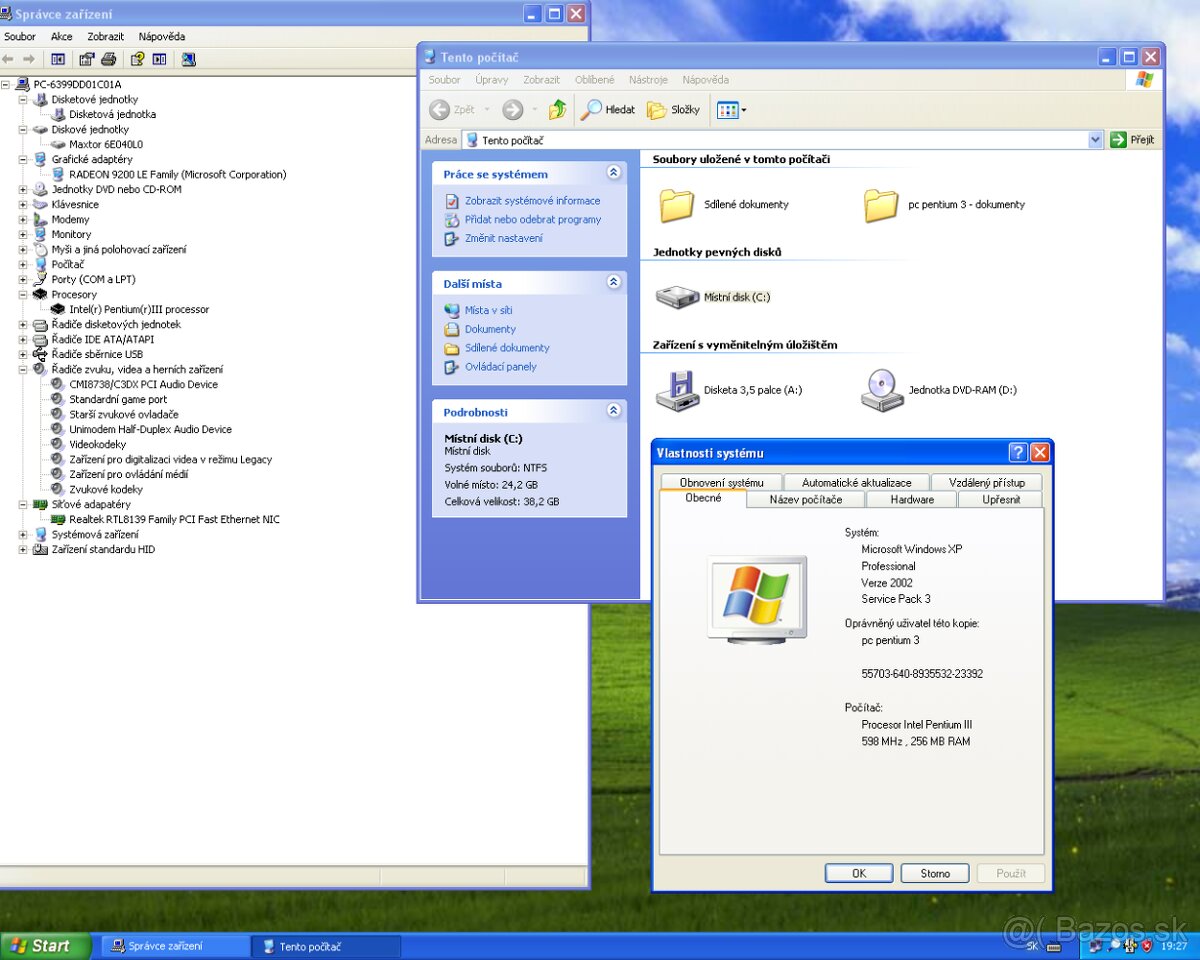Click the printer icon in Device Manager toolbar

109,59
